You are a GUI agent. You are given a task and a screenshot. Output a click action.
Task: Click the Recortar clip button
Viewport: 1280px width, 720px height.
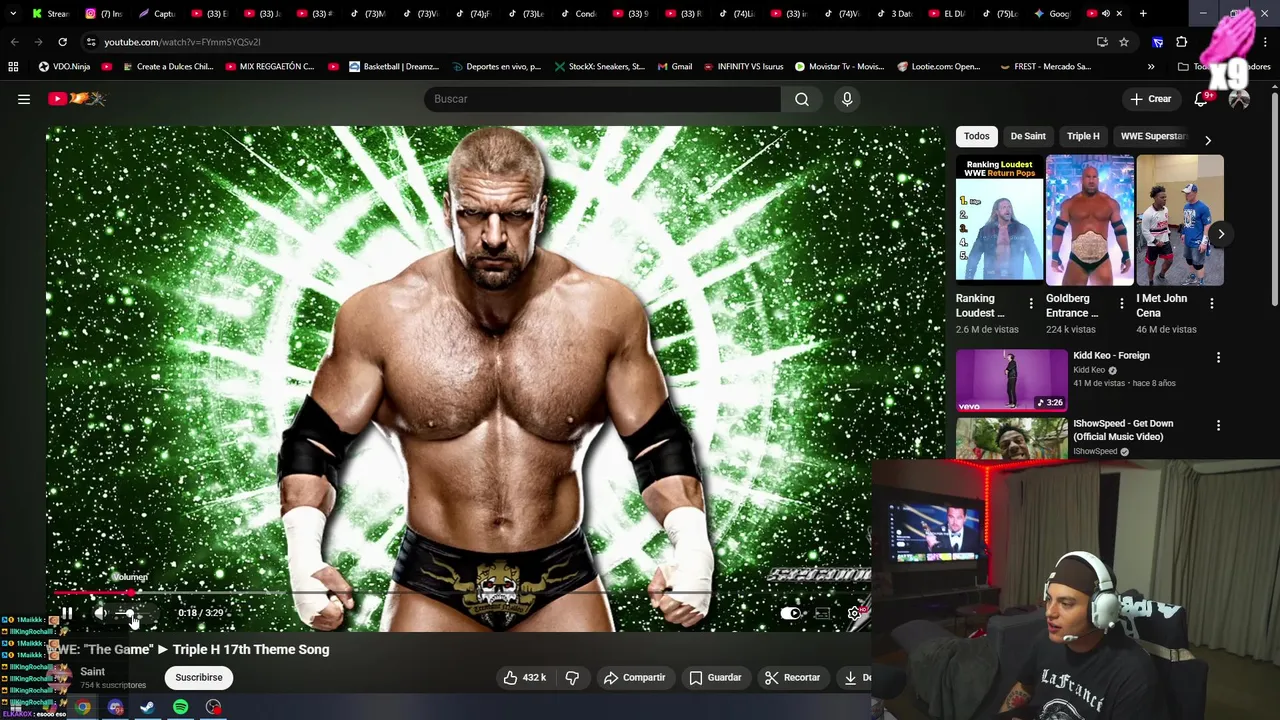pyautogui.click(x=792, y=677)
